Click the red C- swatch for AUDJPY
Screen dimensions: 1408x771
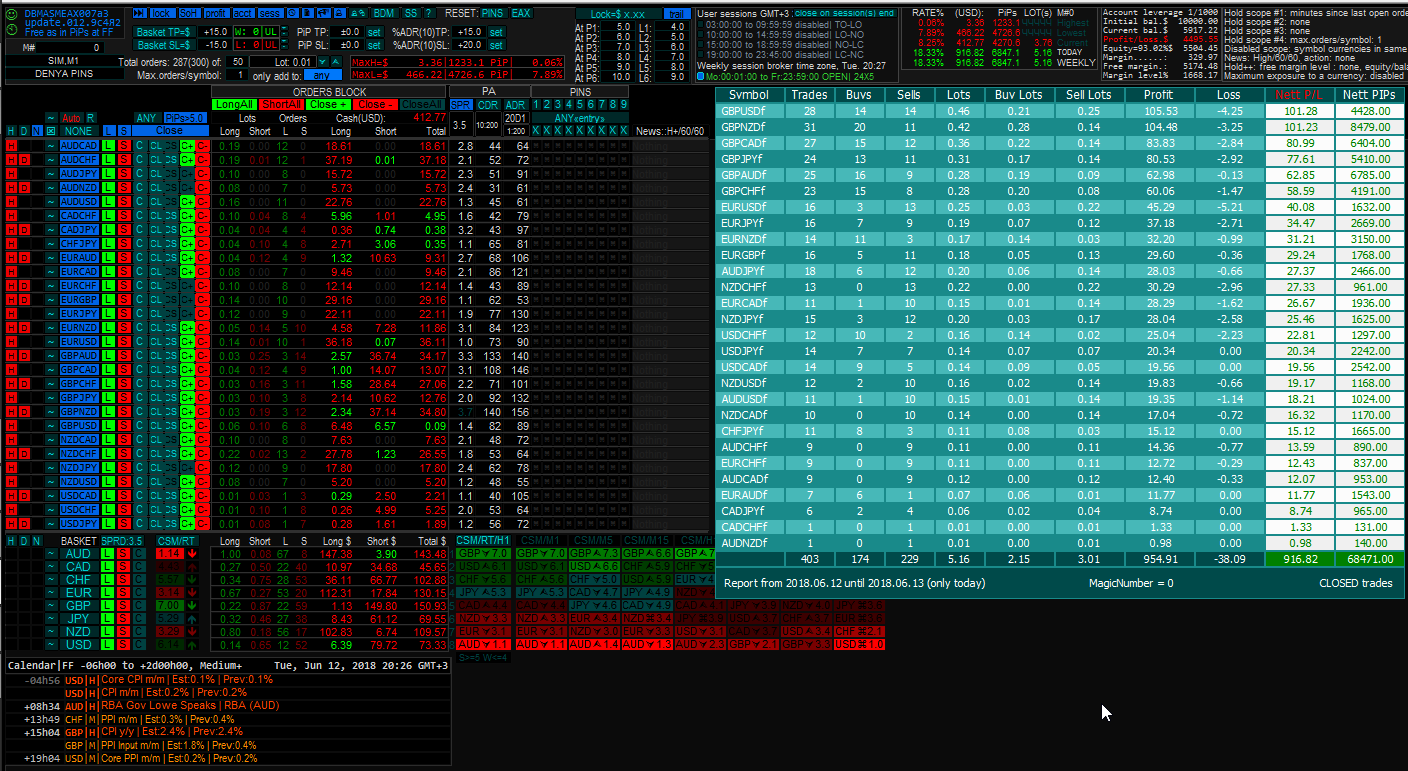(x=202, y=174)
